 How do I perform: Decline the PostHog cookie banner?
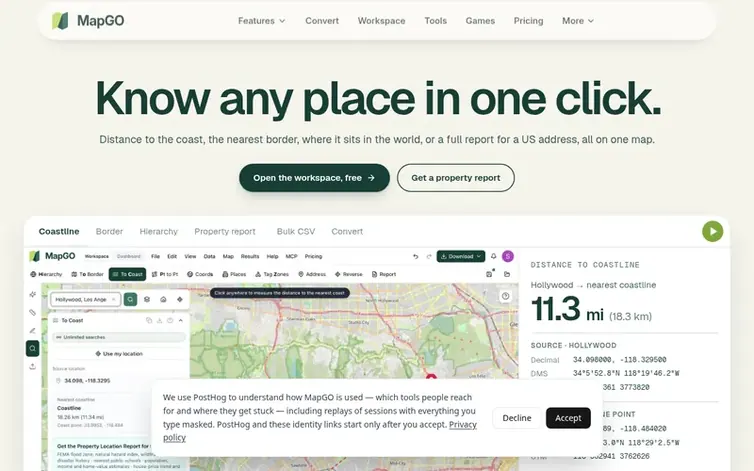tap(516, 418)
